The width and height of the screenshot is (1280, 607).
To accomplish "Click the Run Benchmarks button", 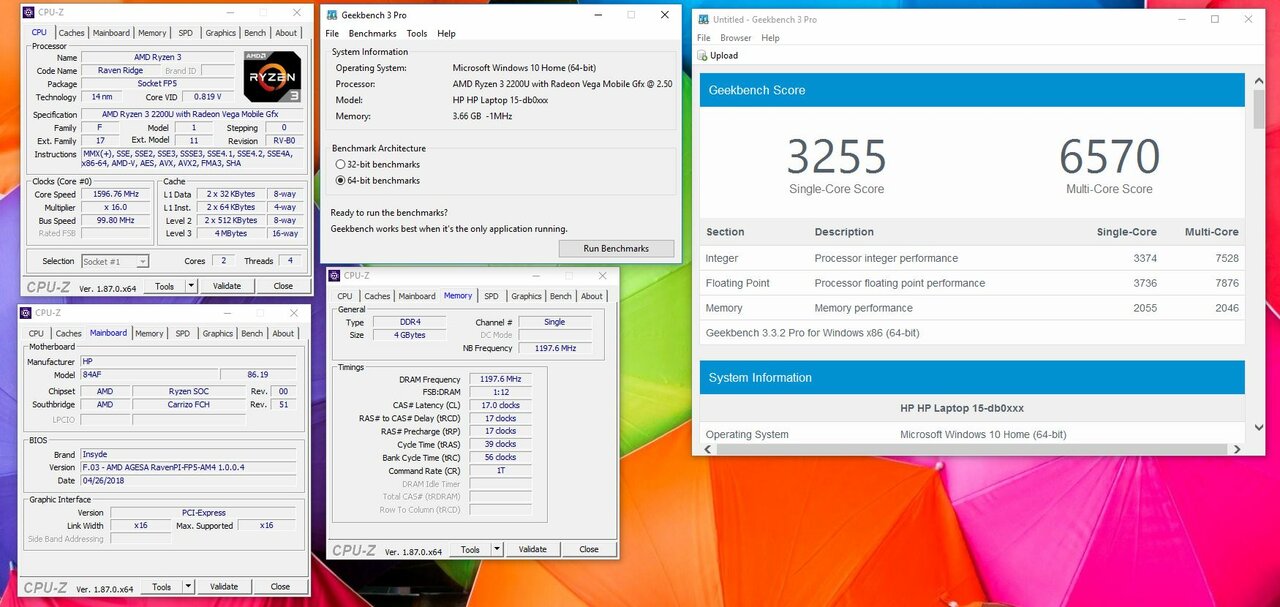I will pyautogui.click(x=616, y=248).
